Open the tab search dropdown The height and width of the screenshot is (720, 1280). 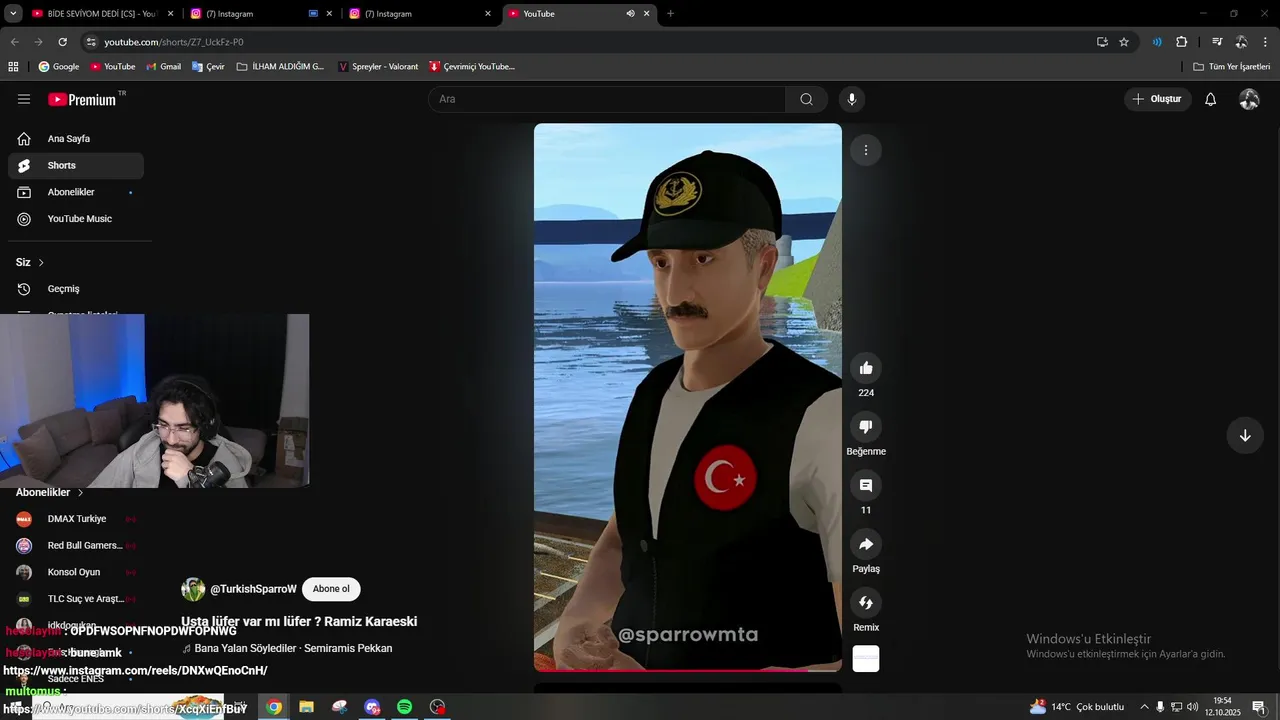coord(12,14)
